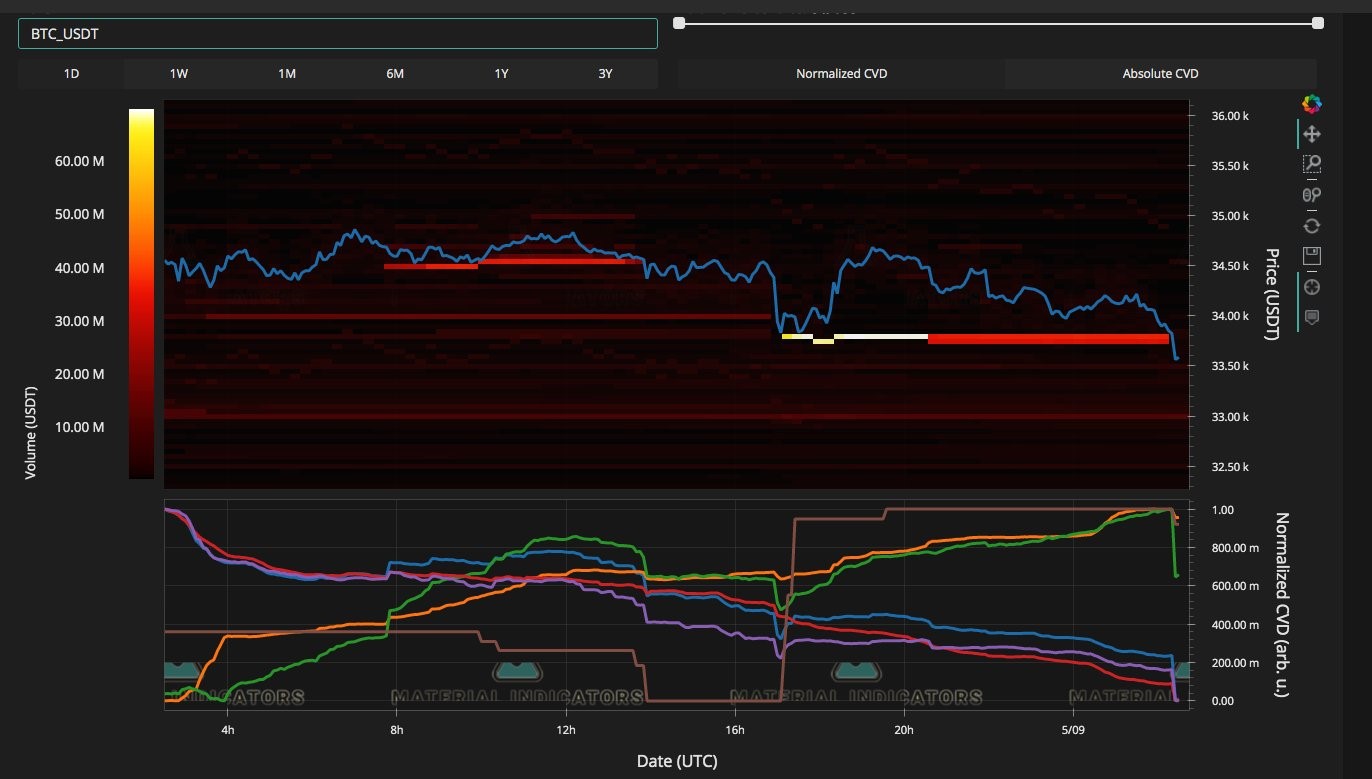The image size is (1372, 779).
Task: Show Normalized CVD
Action: pyautogui.click(x=841, y=74)
